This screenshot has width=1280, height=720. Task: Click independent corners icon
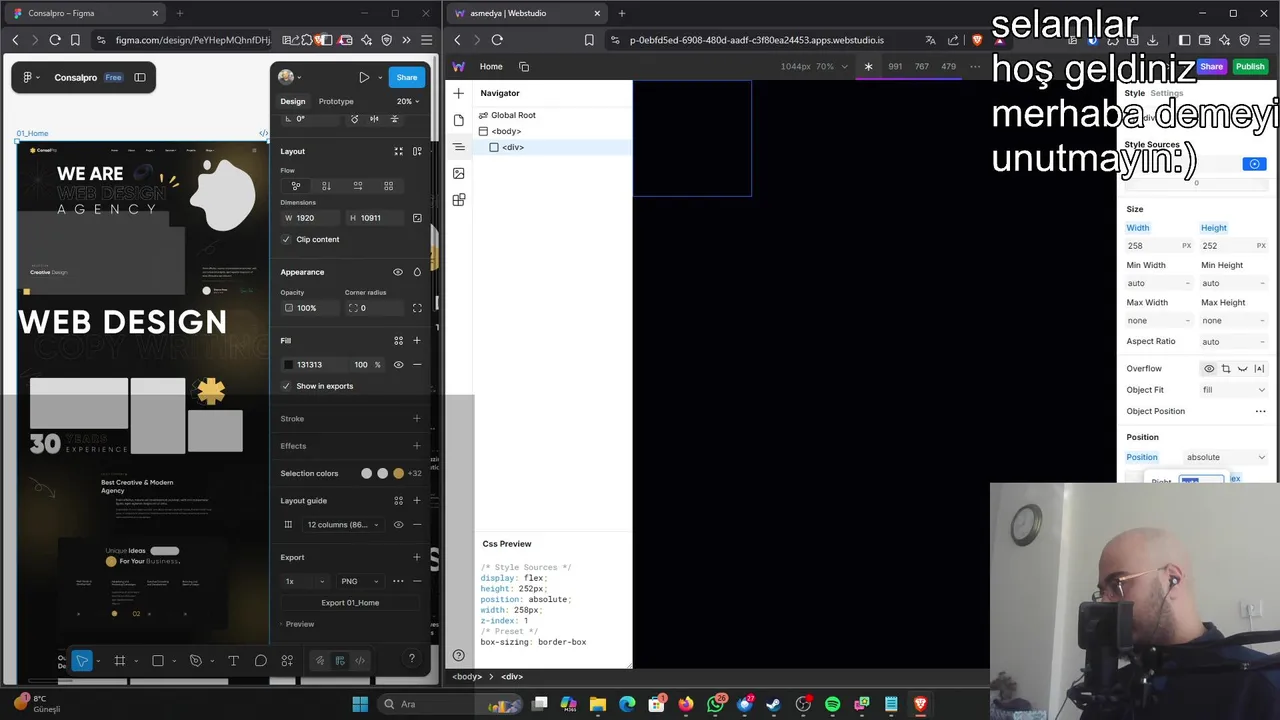(x=417, y=308)
